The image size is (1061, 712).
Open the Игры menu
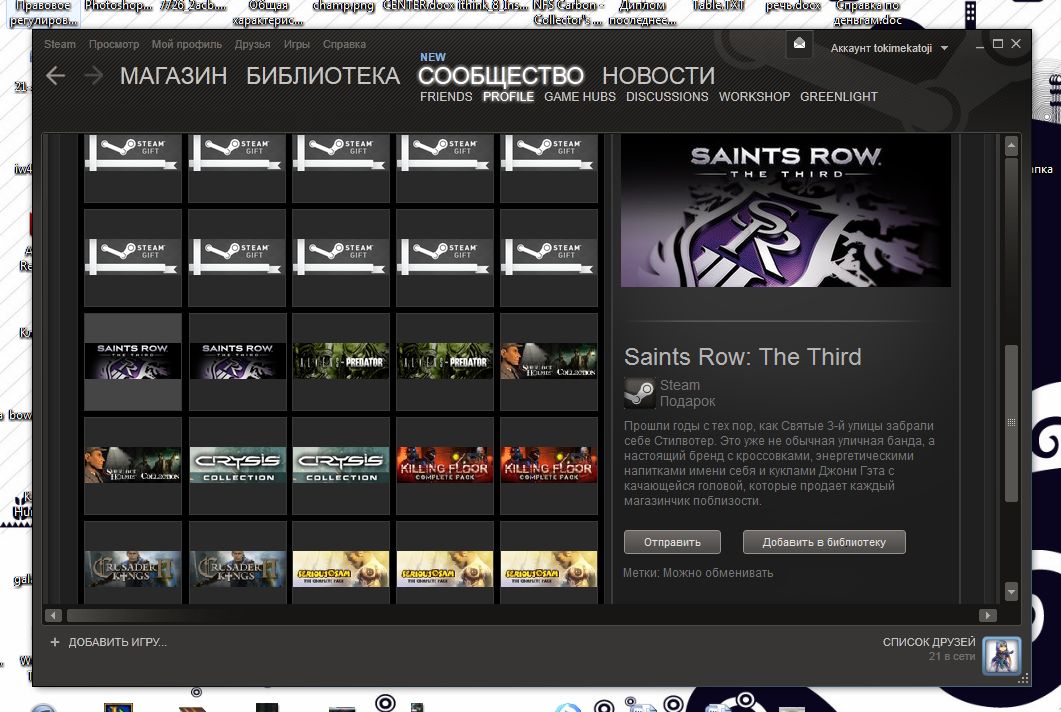[296, 44]
